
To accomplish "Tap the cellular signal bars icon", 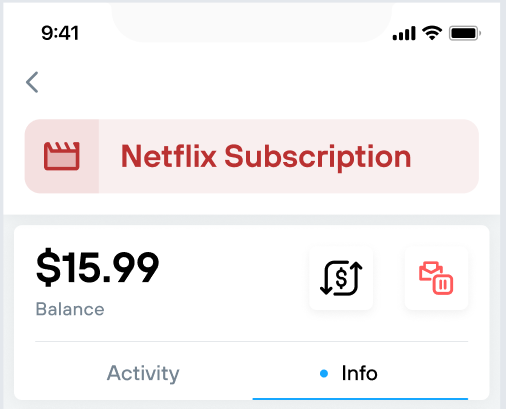I will click(404, 33).
